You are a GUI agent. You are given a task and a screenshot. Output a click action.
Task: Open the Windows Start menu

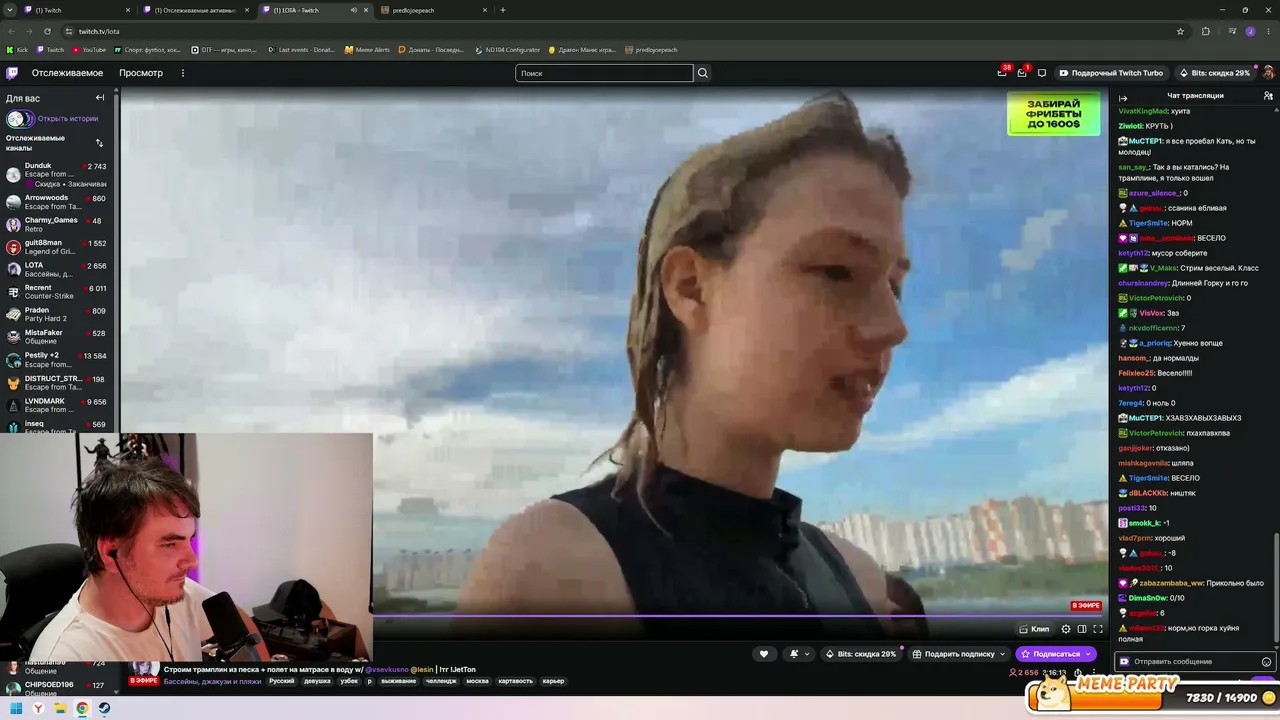pyautogui.click(x=16, y=708)
